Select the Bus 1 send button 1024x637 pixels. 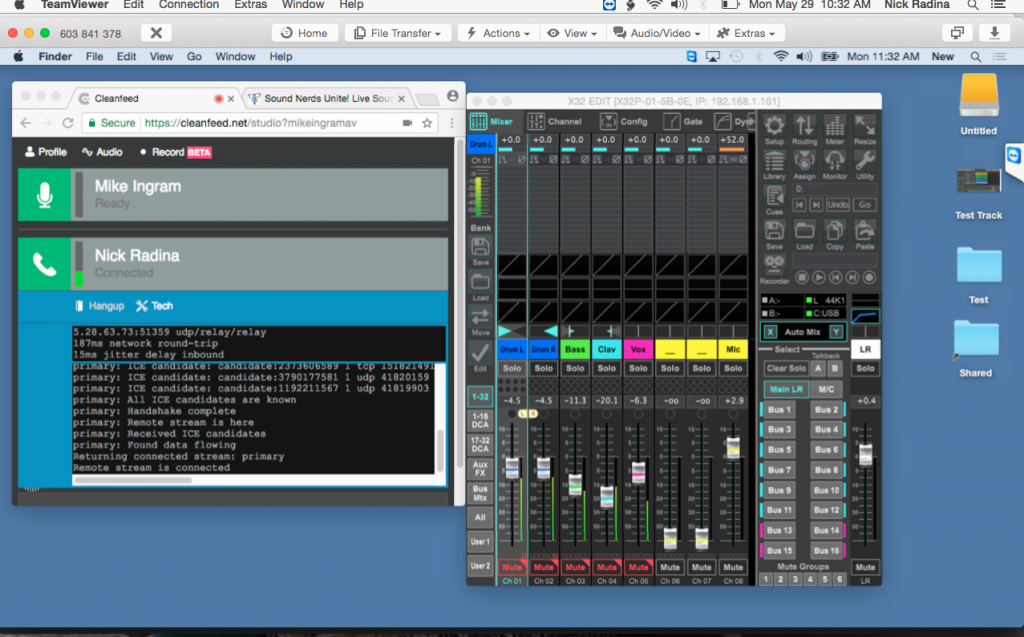click(x=779, y=410)
